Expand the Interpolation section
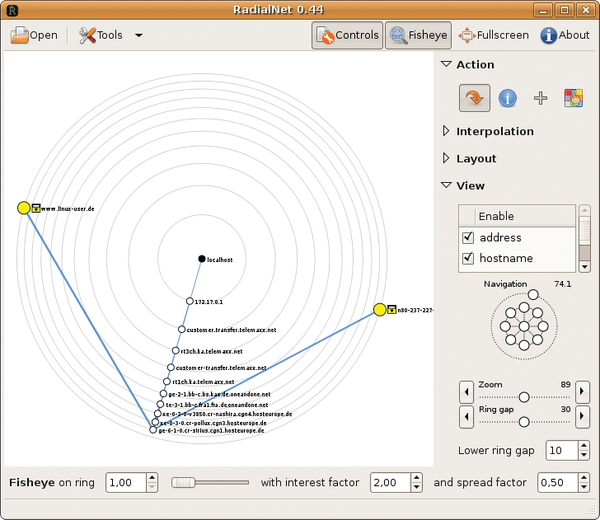 pyautogui.click(x=446, y=132)
